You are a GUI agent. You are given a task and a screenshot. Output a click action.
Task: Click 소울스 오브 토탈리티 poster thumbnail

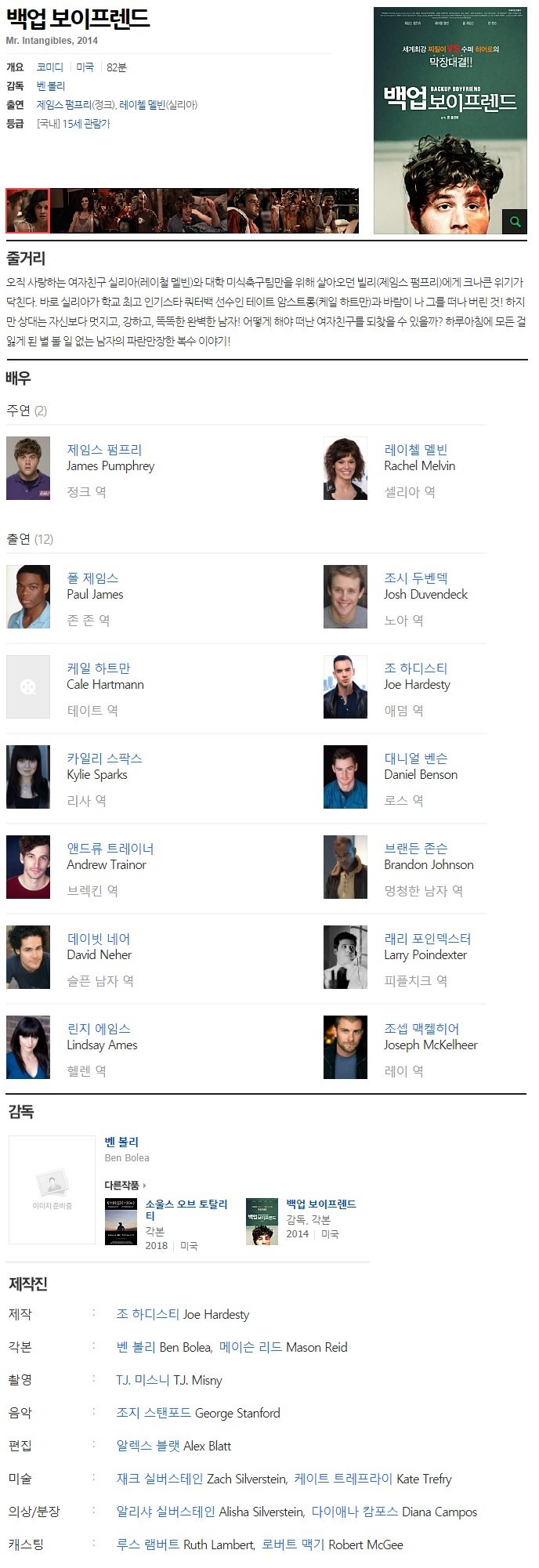coord(121,1221)
